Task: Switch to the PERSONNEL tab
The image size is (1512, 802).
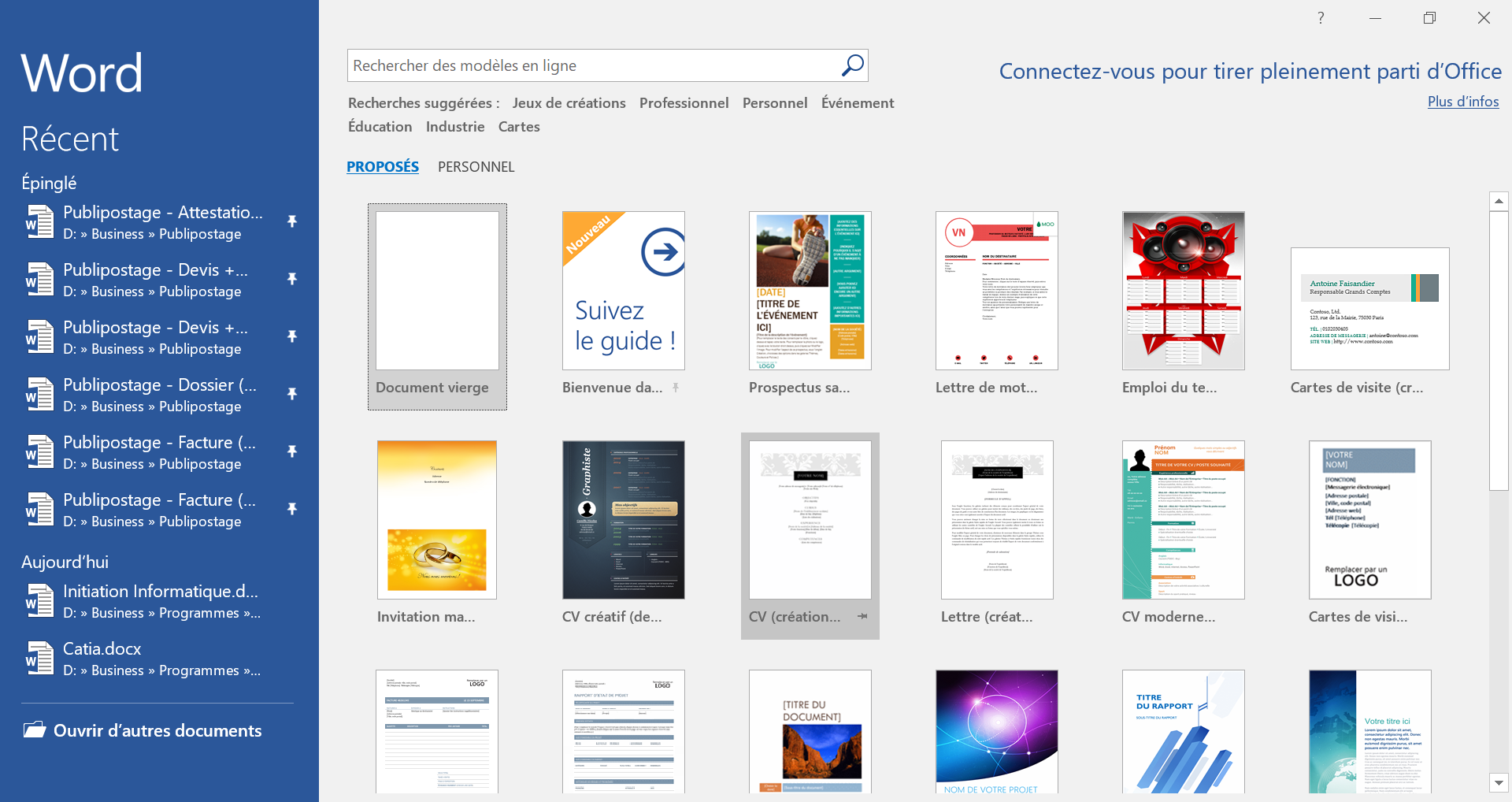Action: click(476, 167)
